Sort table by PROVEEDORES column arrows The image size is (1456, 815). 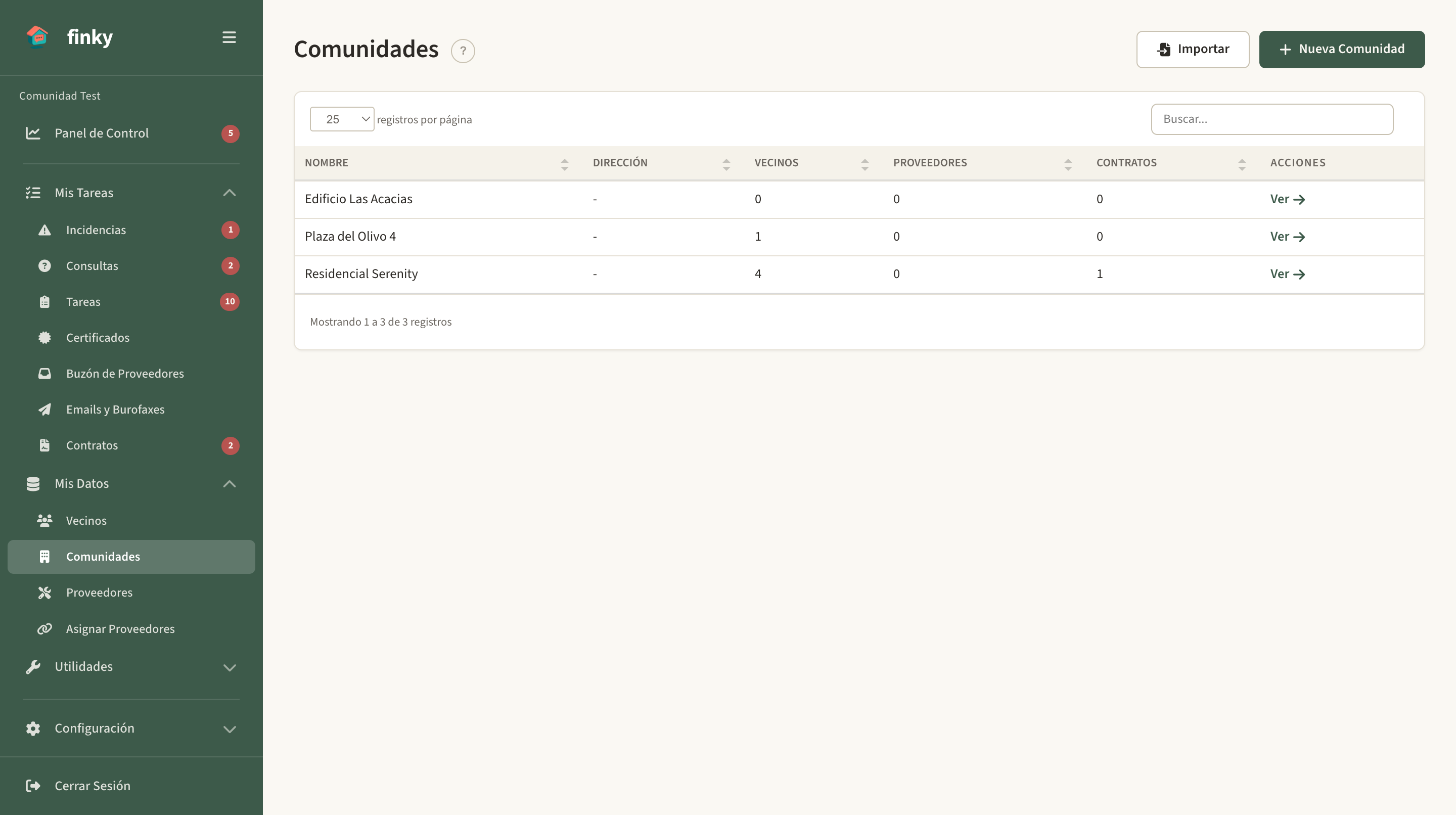tap(1068, 164)
